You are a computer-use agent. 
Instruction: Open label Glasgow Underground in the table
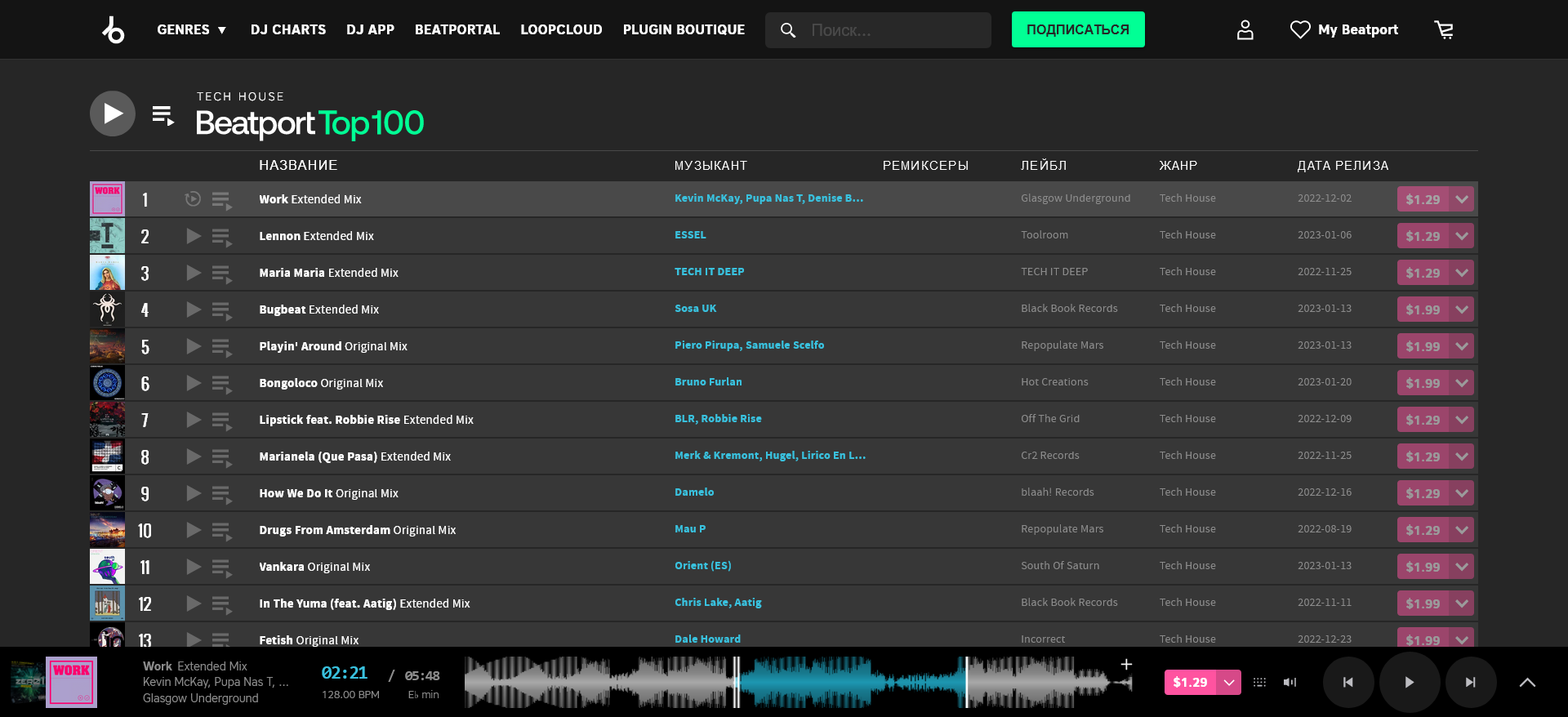(x=1076, y=198)
